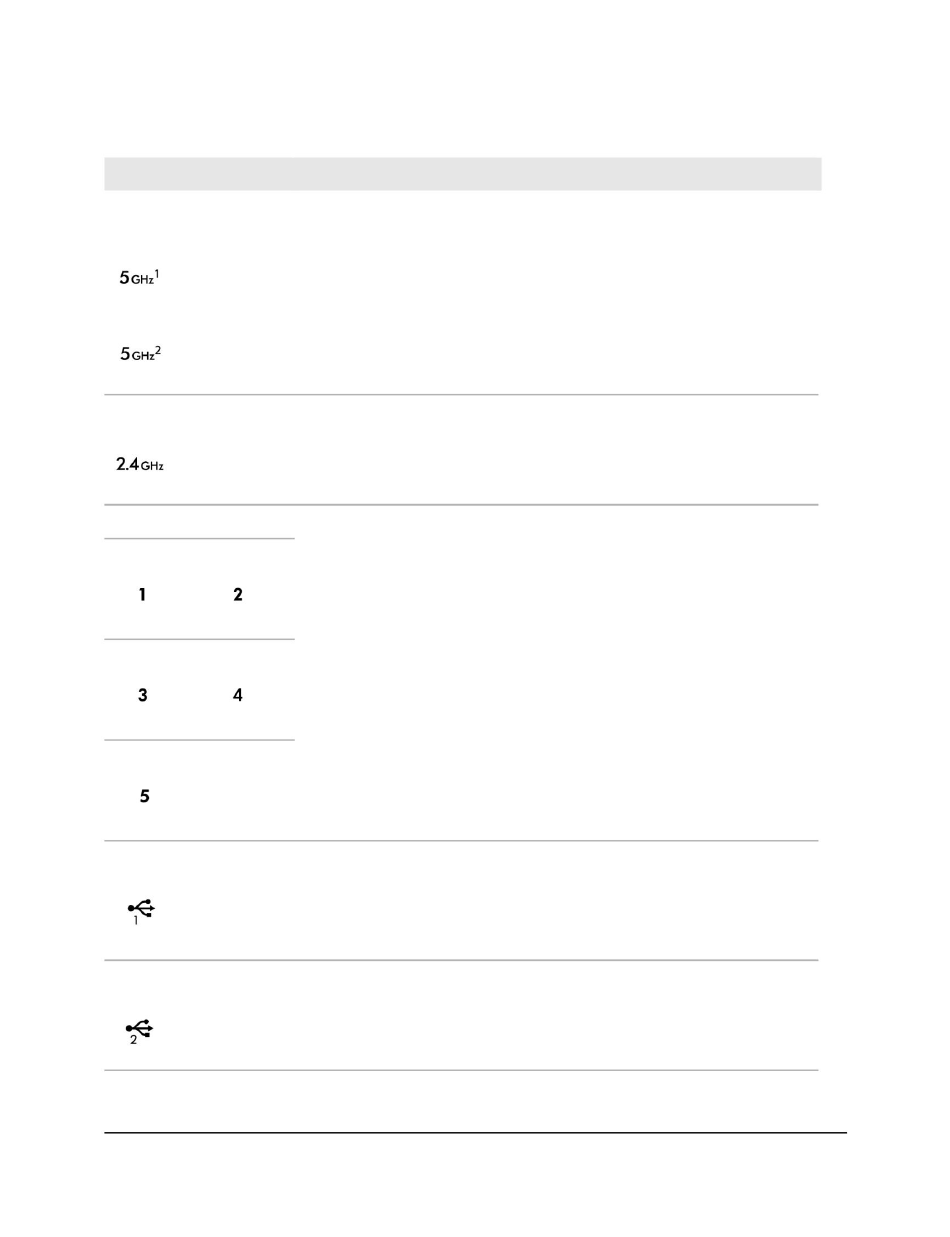The image size is (950, 1237).
Task: Click Ethernet port number 2 symbol
Action: coord(238,594)
